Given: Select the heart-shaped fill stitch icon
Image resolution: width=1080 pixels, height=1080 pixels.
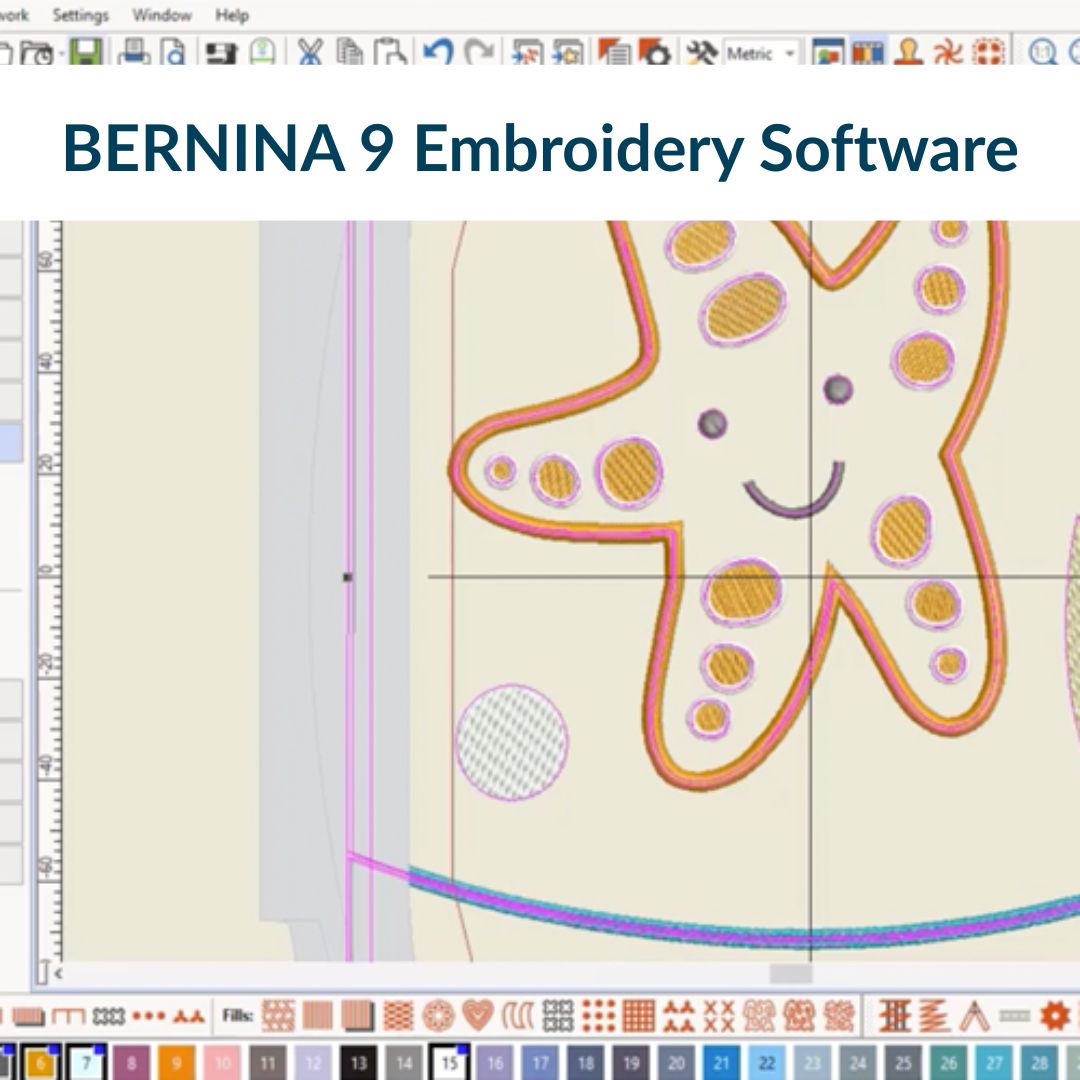Looking at the screenshot, I should pyautogui.click(x=477, y=1016).
